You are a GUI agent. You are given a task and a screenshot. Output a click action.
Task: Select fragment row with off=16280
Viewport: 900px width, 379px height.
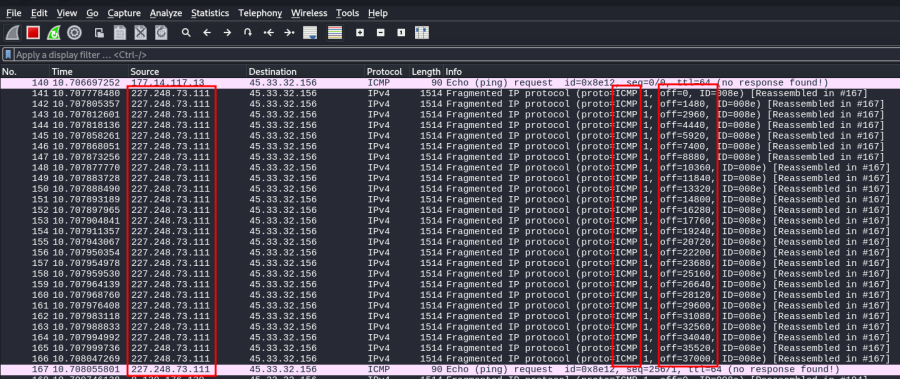(450, 210)
